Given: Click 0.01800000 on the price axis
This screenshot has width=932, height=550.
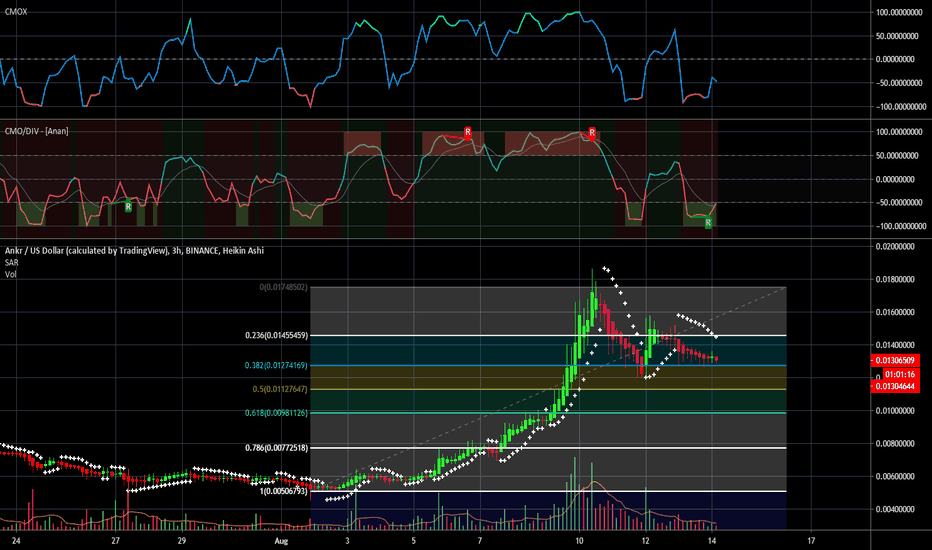Looking at the screenshot, I should coord(895,279).
